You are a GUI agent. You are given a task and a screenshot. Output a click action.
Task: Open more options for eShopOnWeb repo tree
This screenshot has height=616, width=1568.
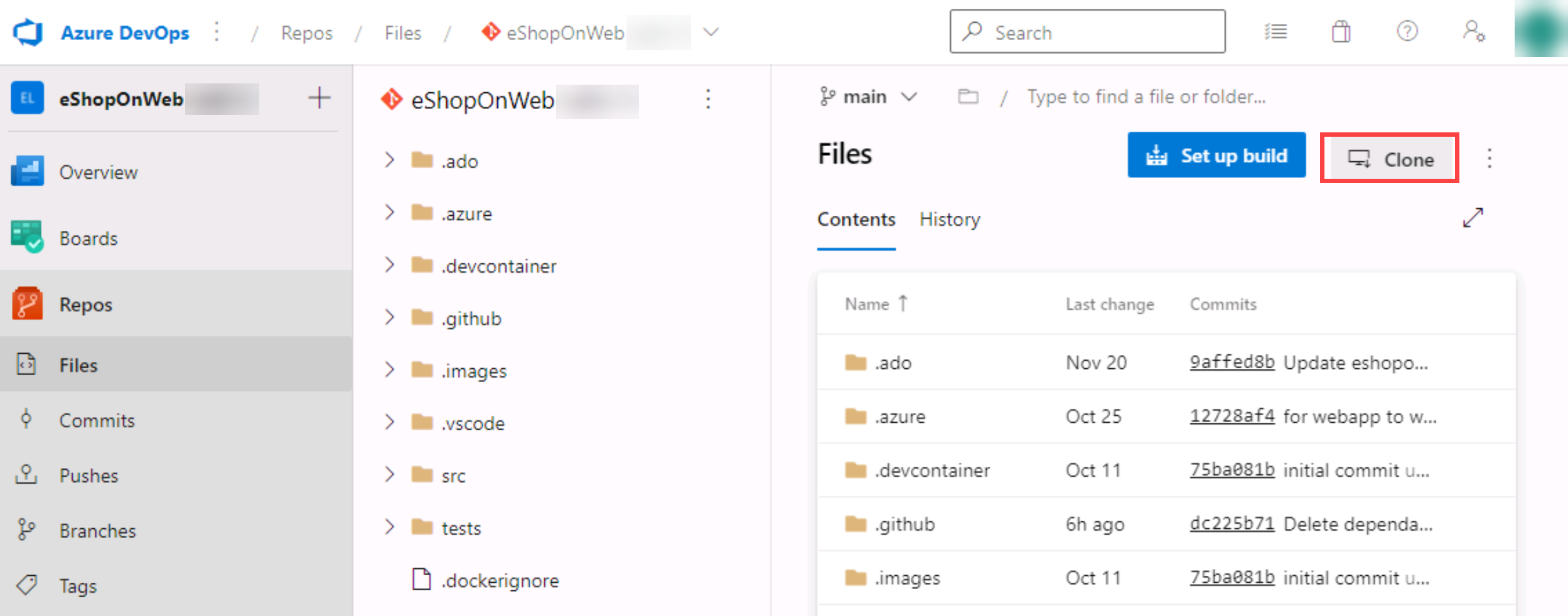click(708, 99)
